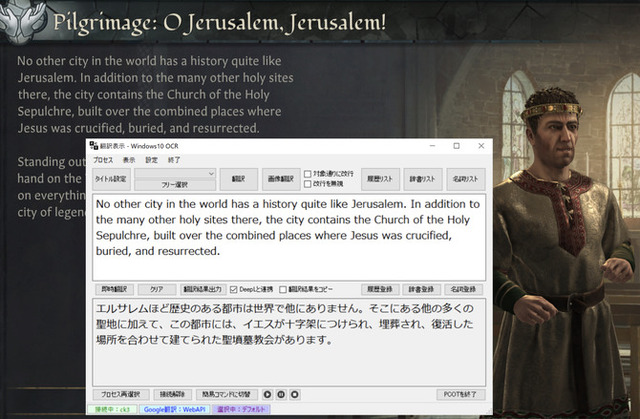Enable 対象通りに改行 checkbox
This screenshot has width=640, height=419.
307,173
